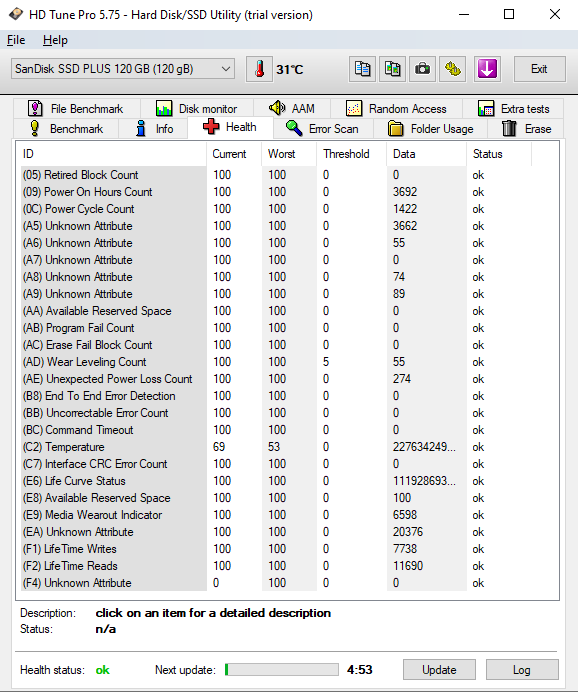578x692 pixels.
Task: Sort by the Worst column header
Action: 289,154
